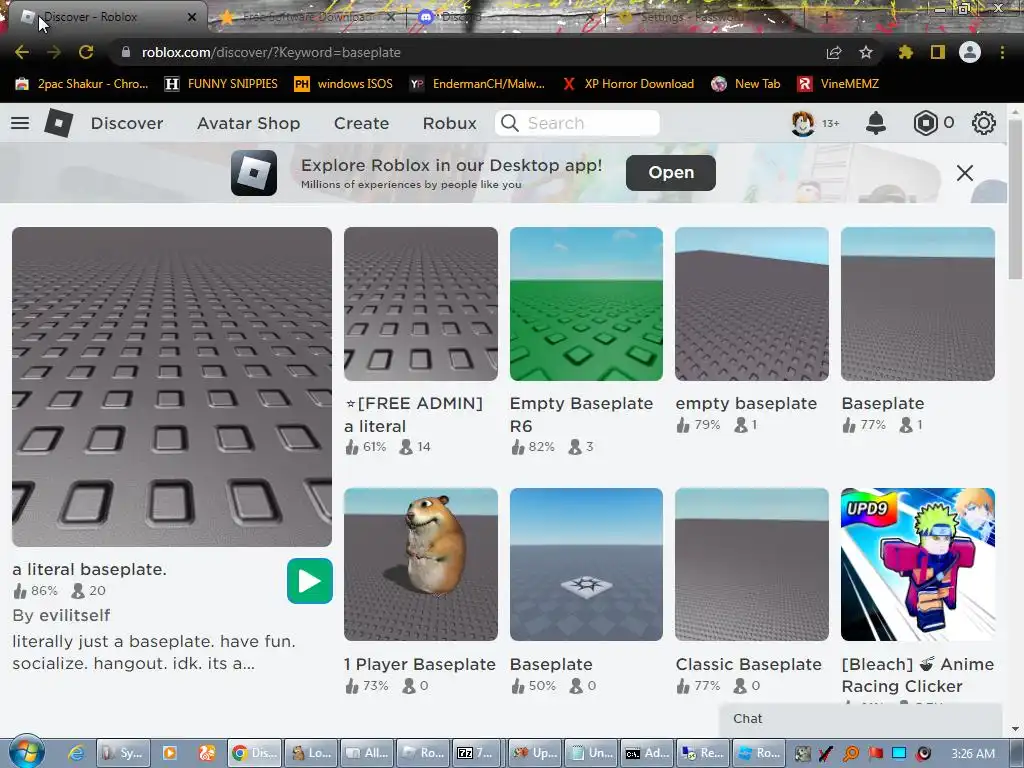The image size is (1024, 768).
Task: Open the Create nav item
Action: tap(361, 123)
